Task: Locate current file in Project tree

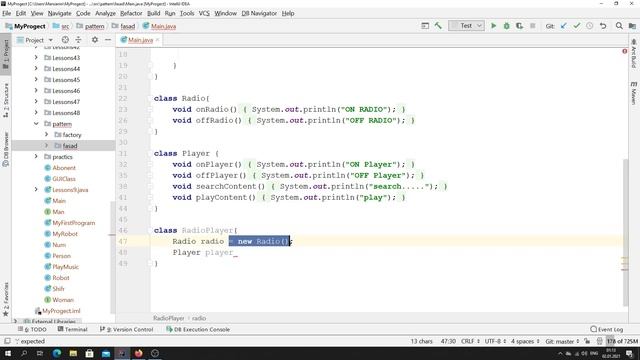Action: (65, 40)
